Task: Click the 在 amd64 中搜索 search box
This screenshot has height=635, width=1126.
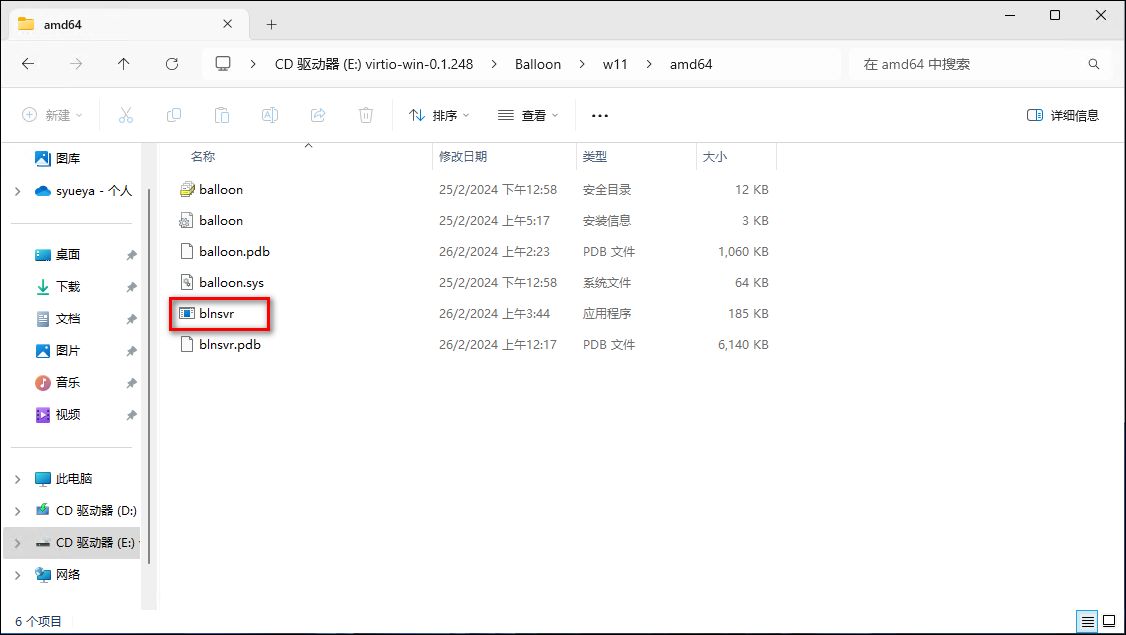Action: 970,64
